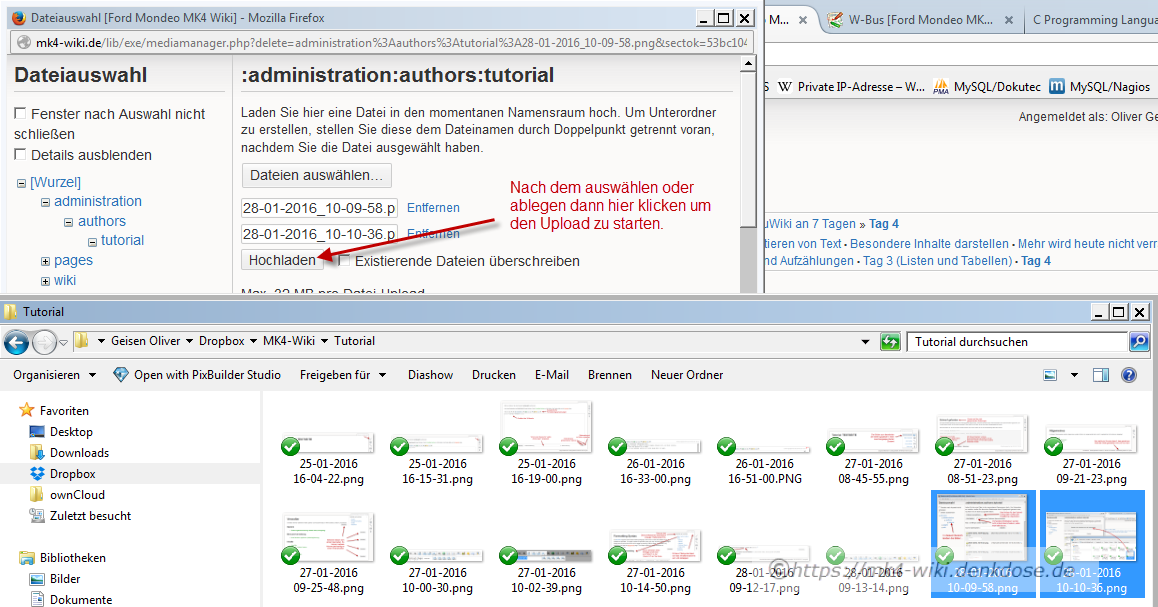
Task: Click 'Dateien auswählen…' button
Action: click(x=316, y=175)
